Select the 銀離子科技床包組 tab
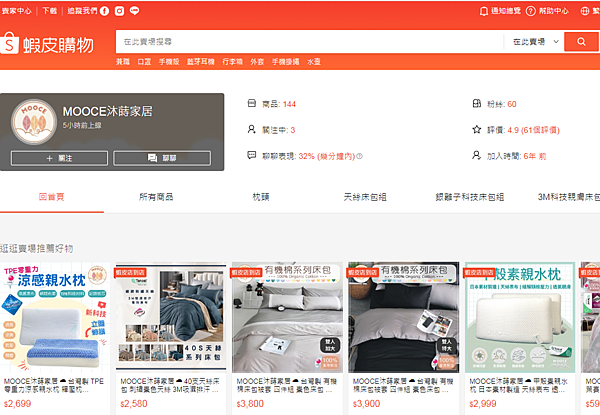Viewport: 600px width, 415px height. (470, 197)
